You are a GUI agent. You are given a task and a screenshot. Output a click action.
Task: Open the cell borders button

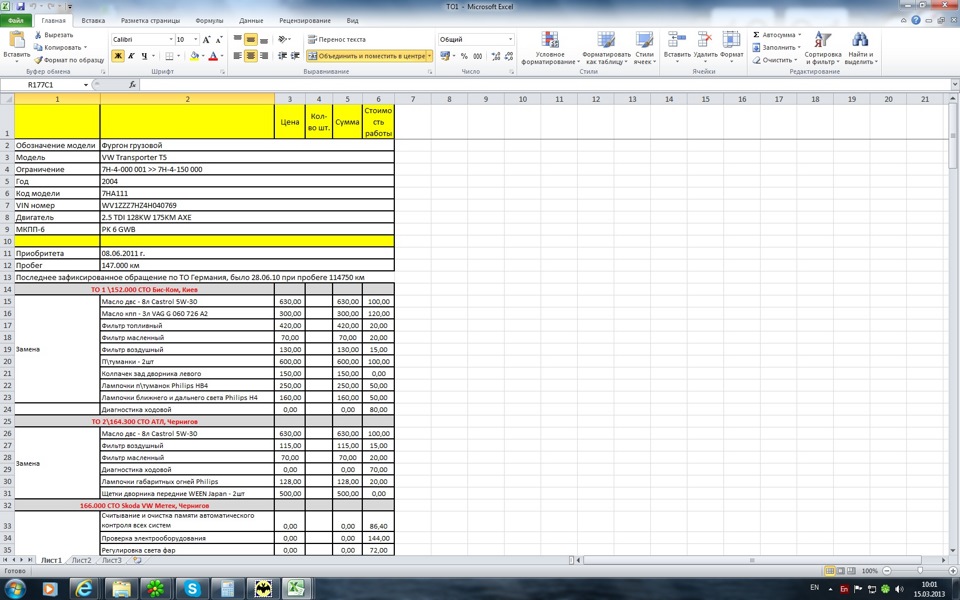(170, 56)
